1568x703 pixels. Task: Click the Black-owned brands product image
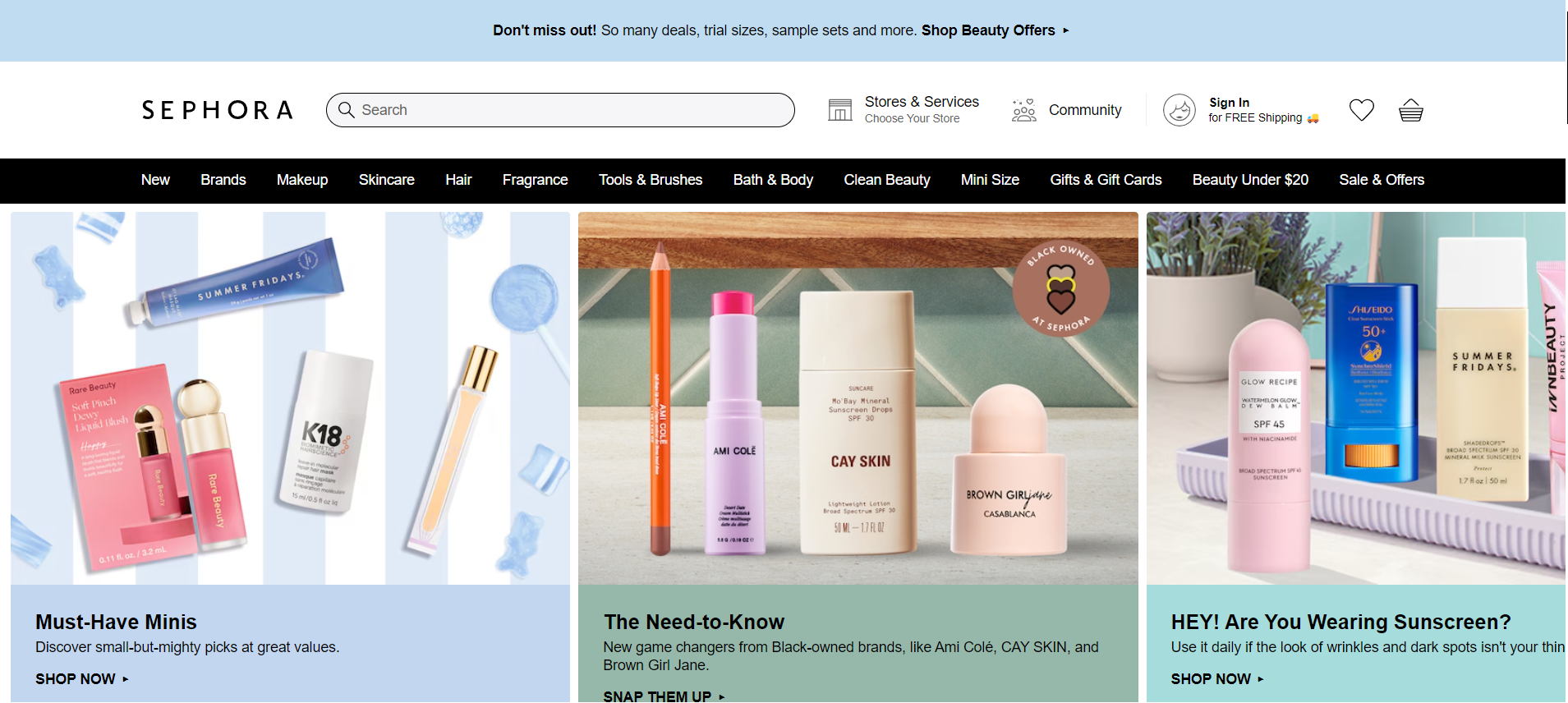pyautogui.click(x=858, y=398)
